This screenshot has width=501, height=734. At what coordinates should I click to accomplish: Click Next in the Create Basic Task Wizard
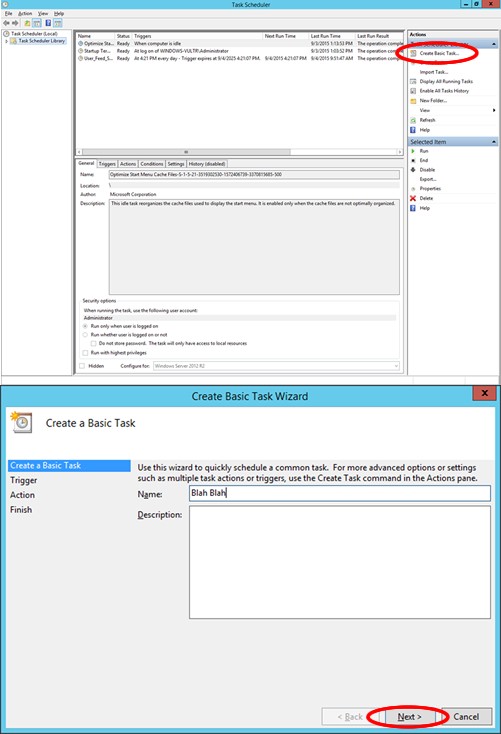click(409, 717)
